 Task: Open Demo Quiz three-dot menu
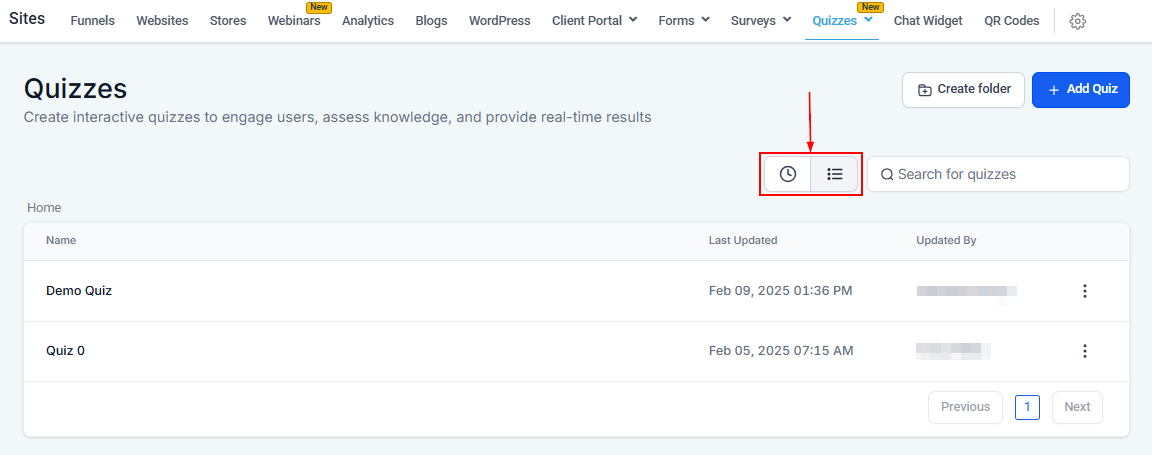1084,291
